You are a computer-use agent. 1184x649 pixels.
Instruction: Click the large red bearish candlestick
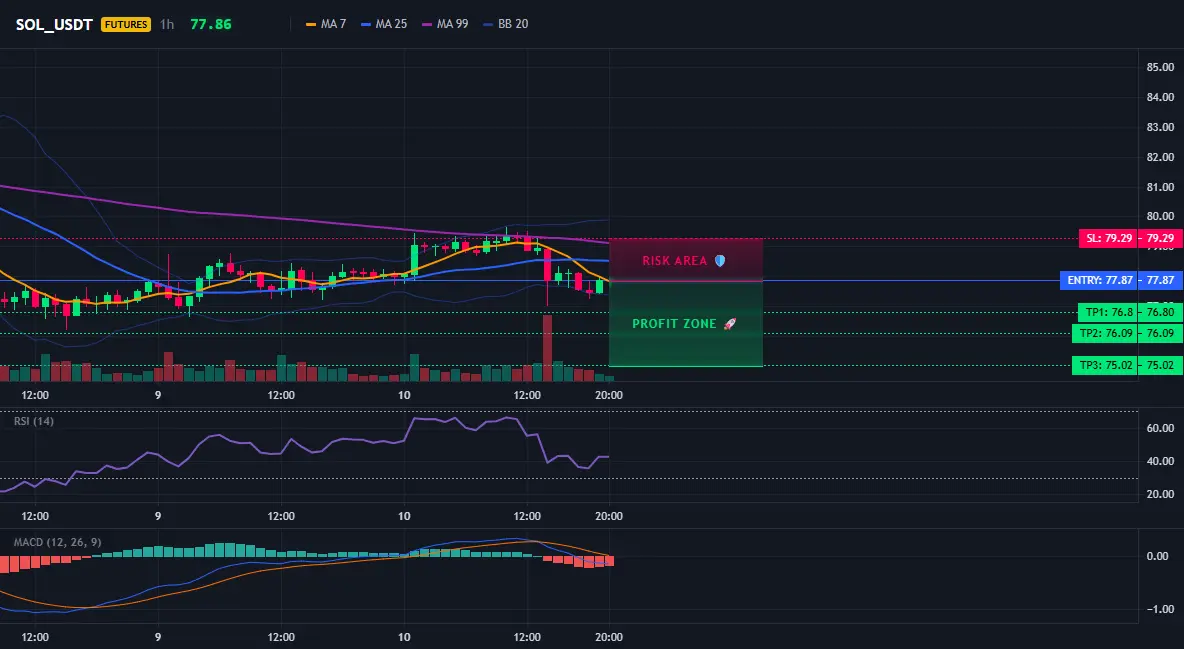[x=547, y=266]
